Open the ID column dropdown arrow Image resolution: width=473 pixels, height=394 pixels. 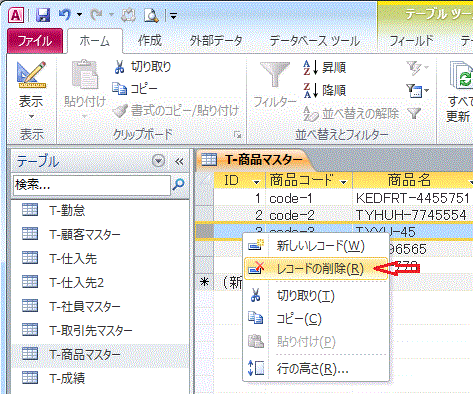(x=256, y=182)
